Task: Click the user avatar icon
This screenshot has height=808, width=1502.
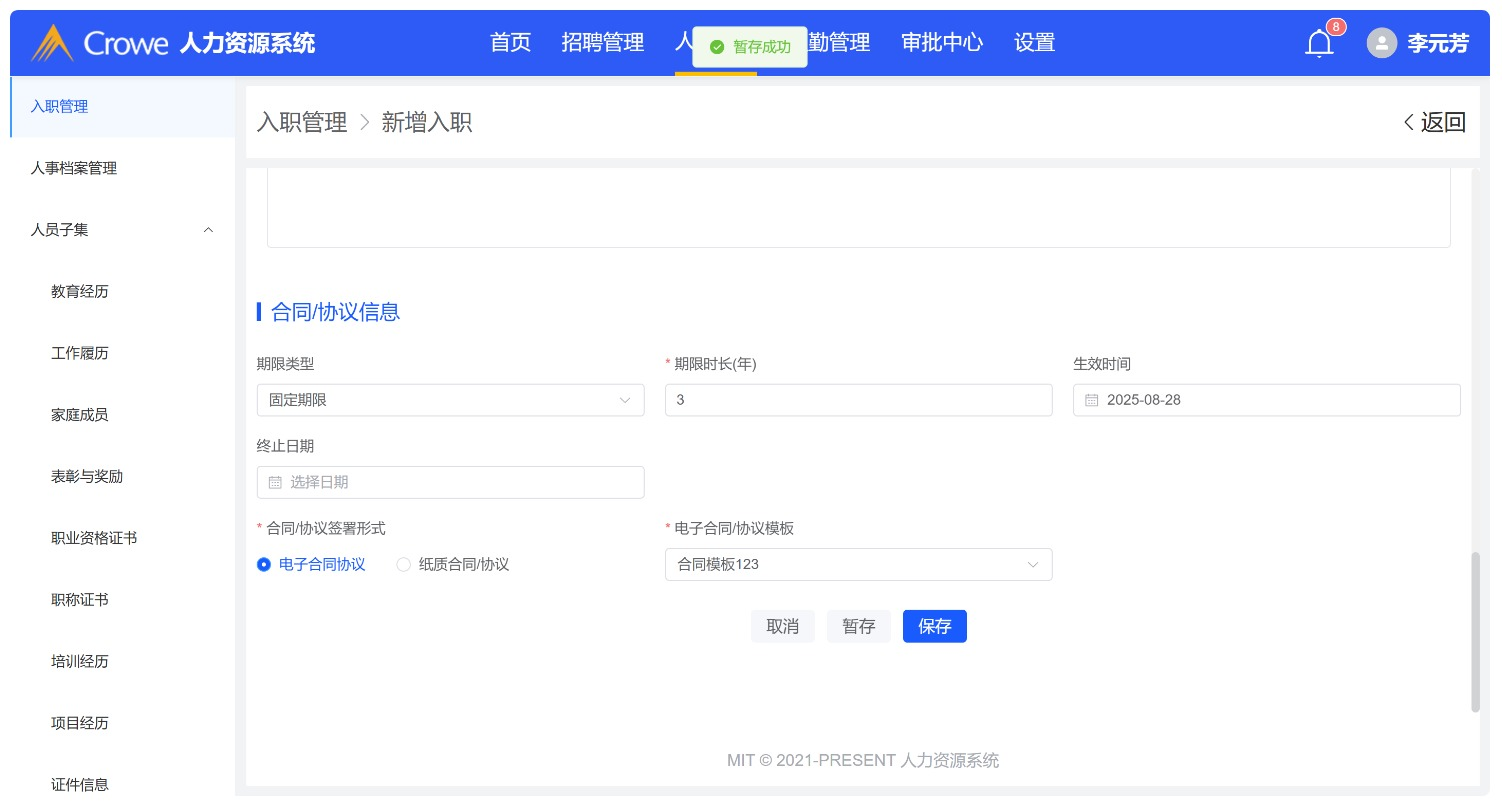Action: point(1381,43)
